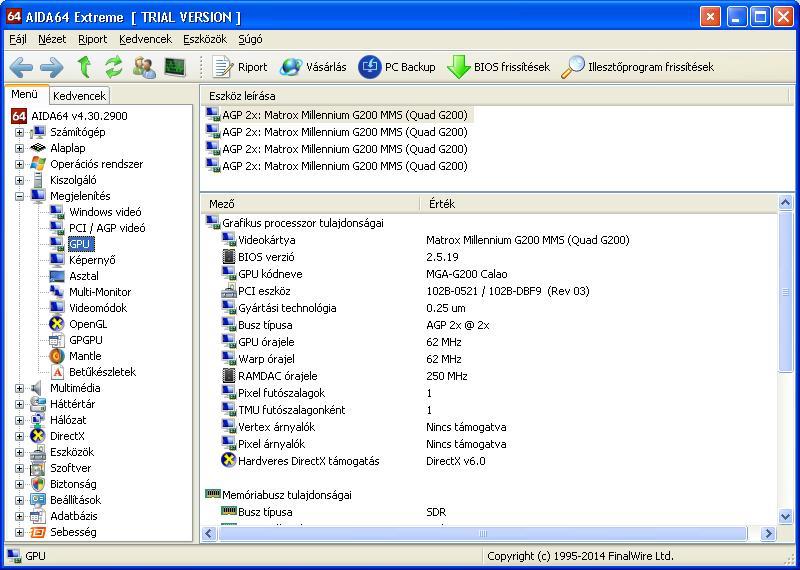Screen dimensions: 800x570
Task: Select the GPGPU tree item
Action: 86,340
